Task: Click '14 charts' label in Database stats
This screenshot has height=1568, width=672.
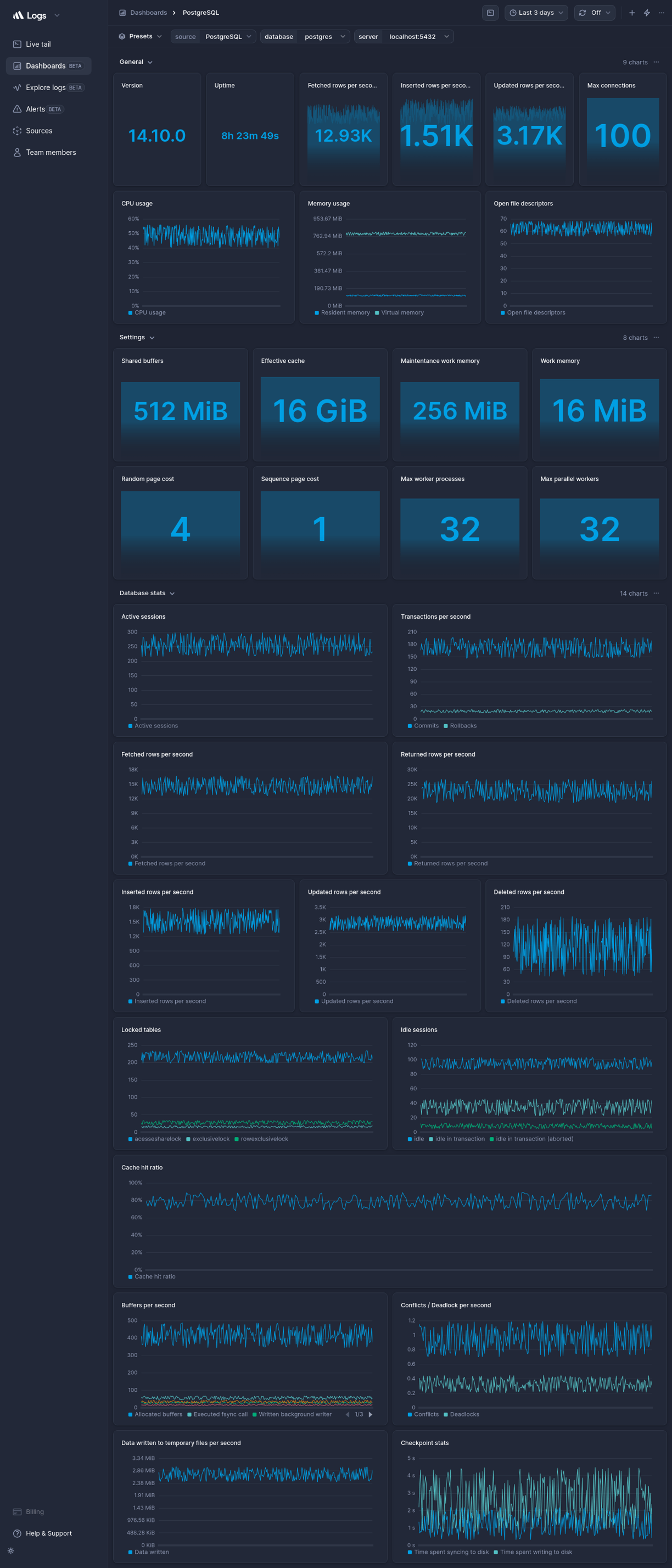Action: pyautogui.click(x=634, y=593)
